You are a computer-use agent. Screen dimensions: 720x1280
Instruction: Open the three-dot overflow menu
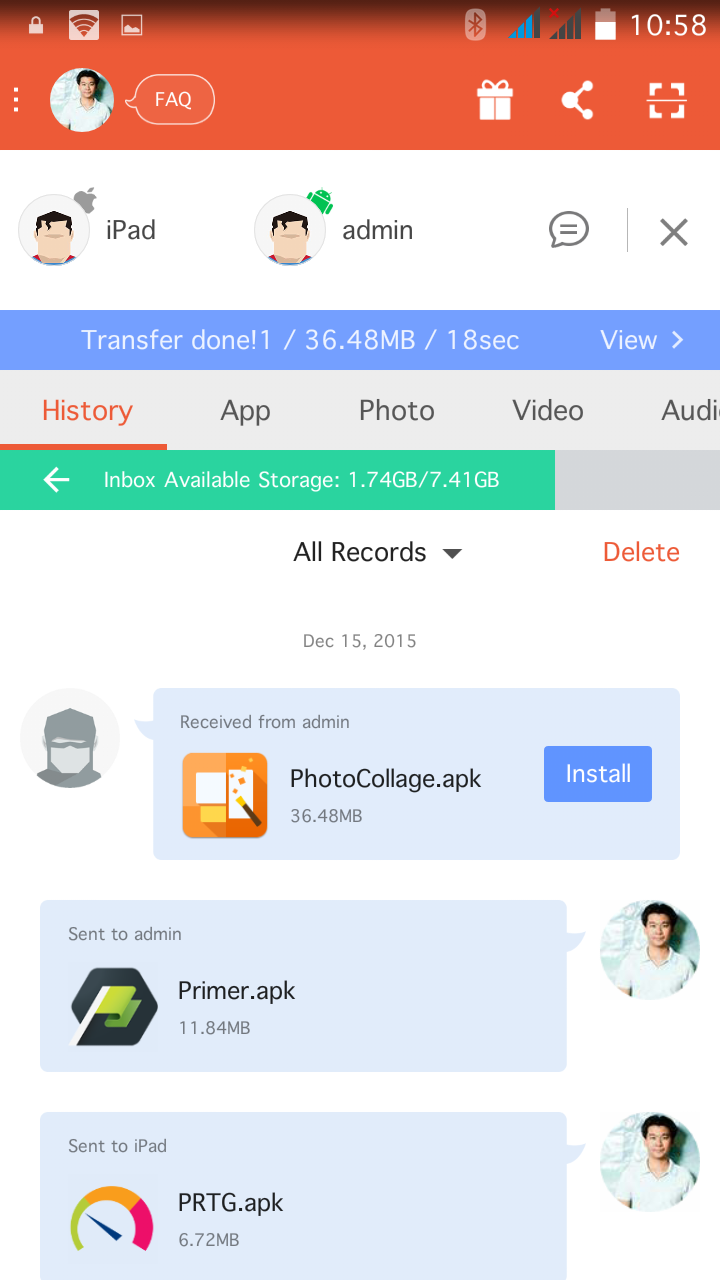17,100
